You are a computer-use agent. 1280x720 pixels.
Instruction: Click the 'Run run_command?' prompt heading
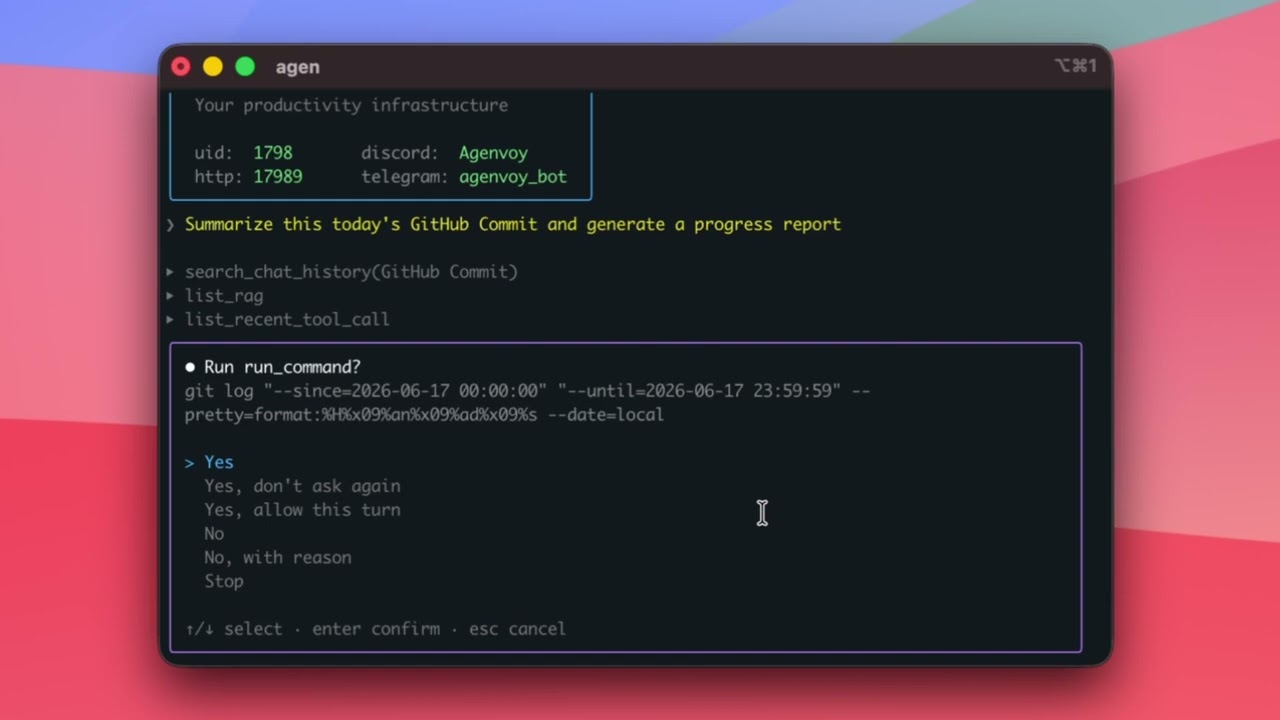[282, 367]
